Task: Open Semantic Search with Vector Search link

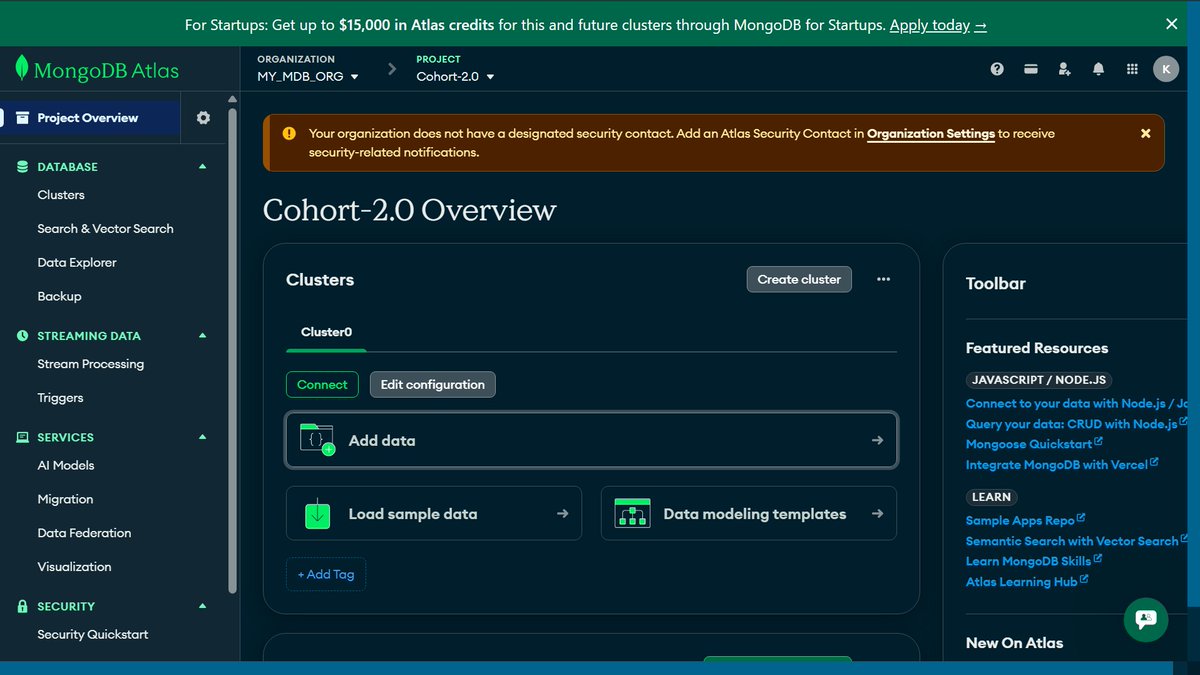Action: coord(1077,541)
